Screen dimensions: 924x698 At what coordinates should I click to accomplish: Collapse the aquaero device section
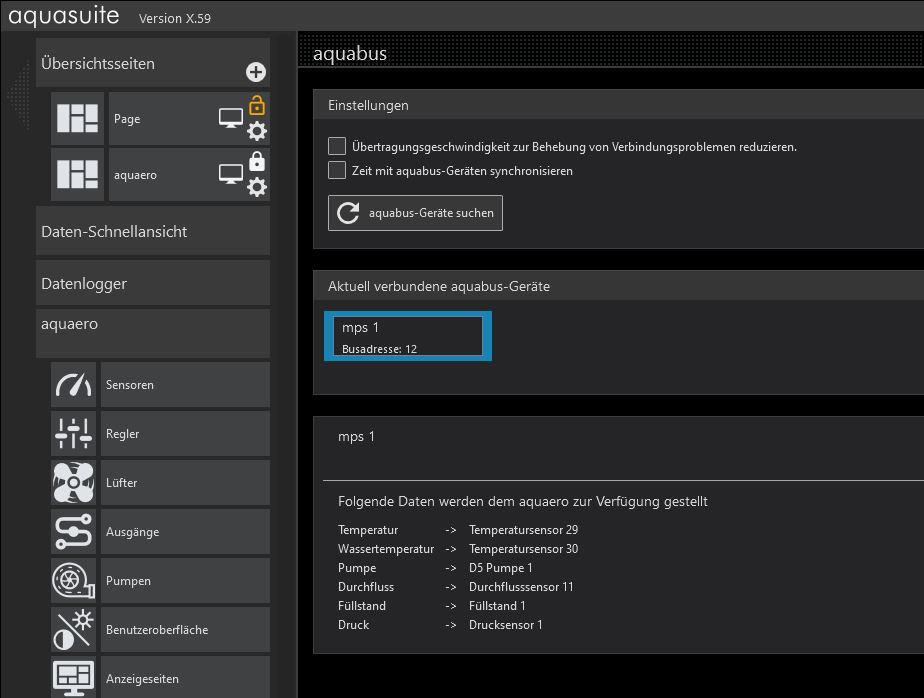click(153, 333)
